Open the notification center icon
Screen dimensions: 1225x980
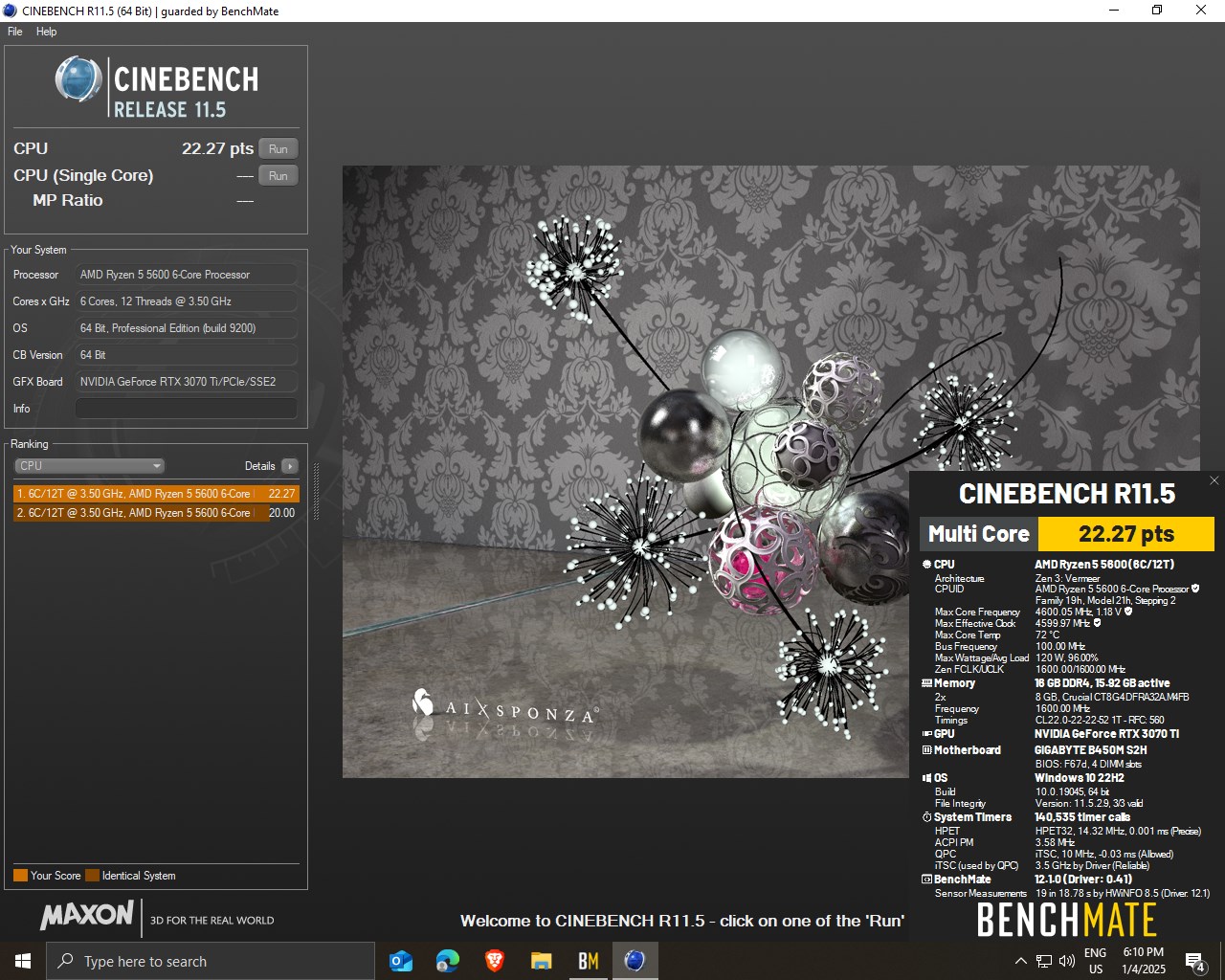point(1194,961)
